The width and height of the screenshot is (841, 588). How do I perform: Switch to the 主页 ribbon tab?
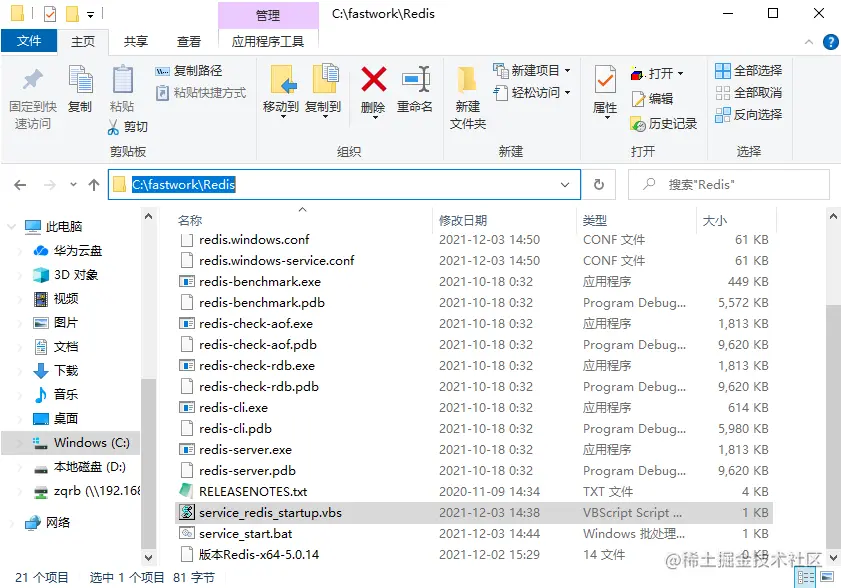pos(83,41)
